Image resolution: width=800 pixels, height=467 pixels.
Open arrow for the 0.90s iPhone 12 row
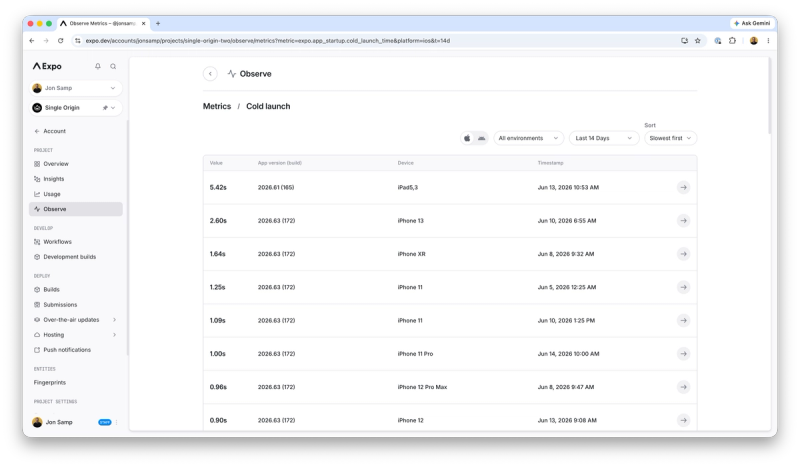683,420
